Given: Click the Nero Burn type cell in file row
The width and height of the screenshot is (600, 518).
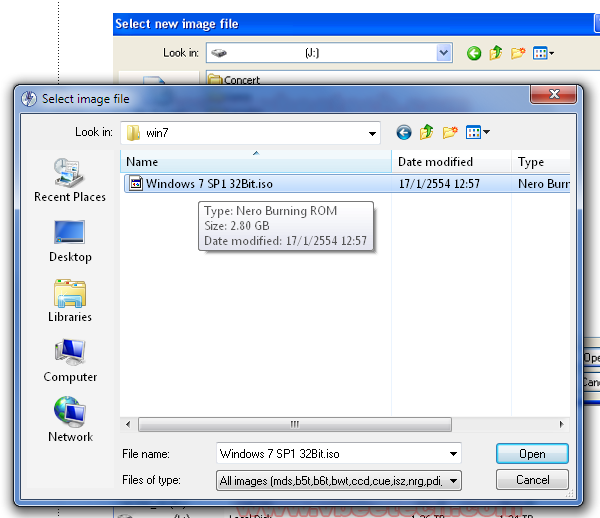Looking at the screenshot, I should (x=543, y=184).
